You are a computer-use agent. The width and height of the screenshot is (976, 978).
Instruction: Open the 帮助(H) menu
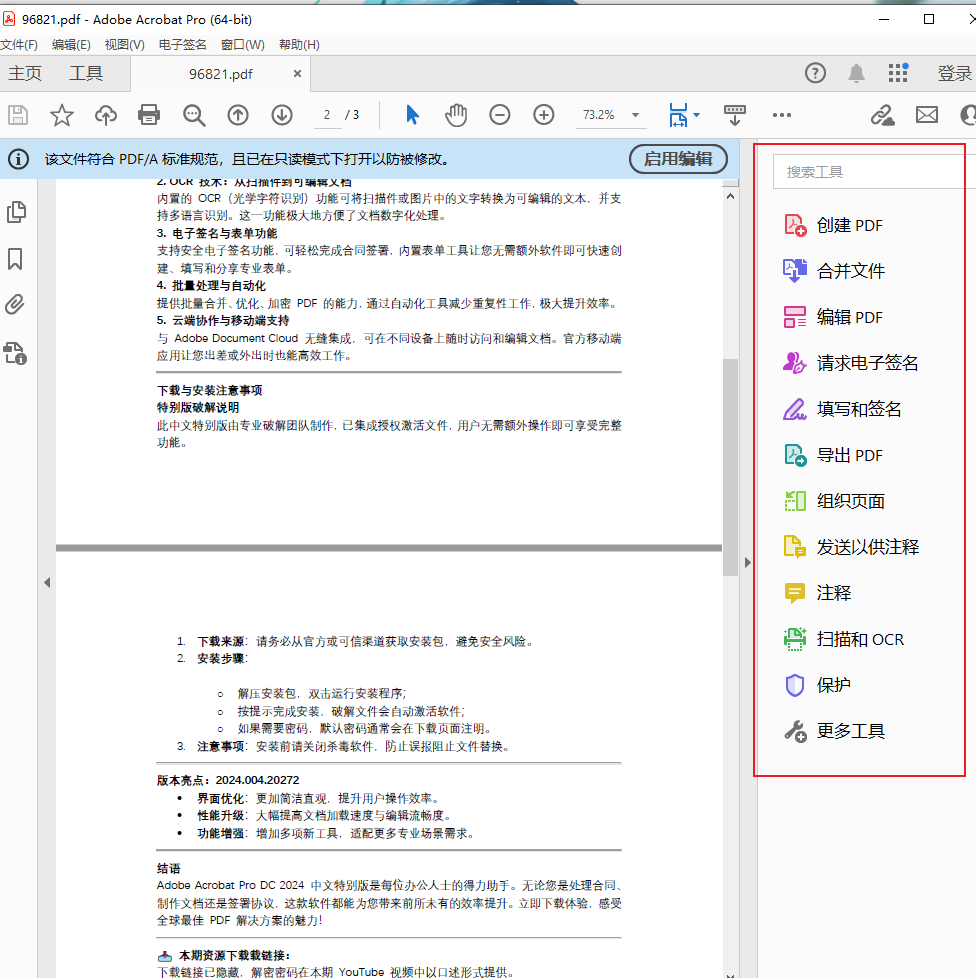(299, 45)
